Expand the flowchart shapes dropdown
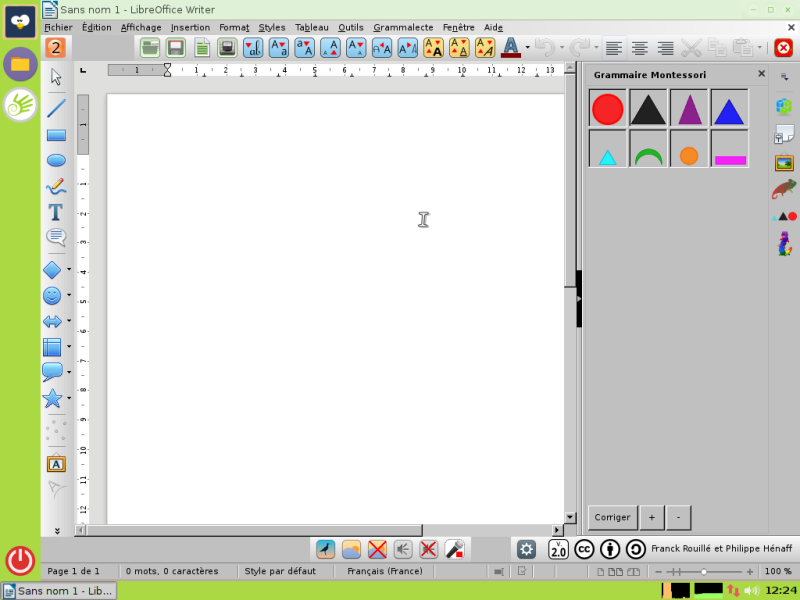 pyautogui.click(x=69, y=346)
